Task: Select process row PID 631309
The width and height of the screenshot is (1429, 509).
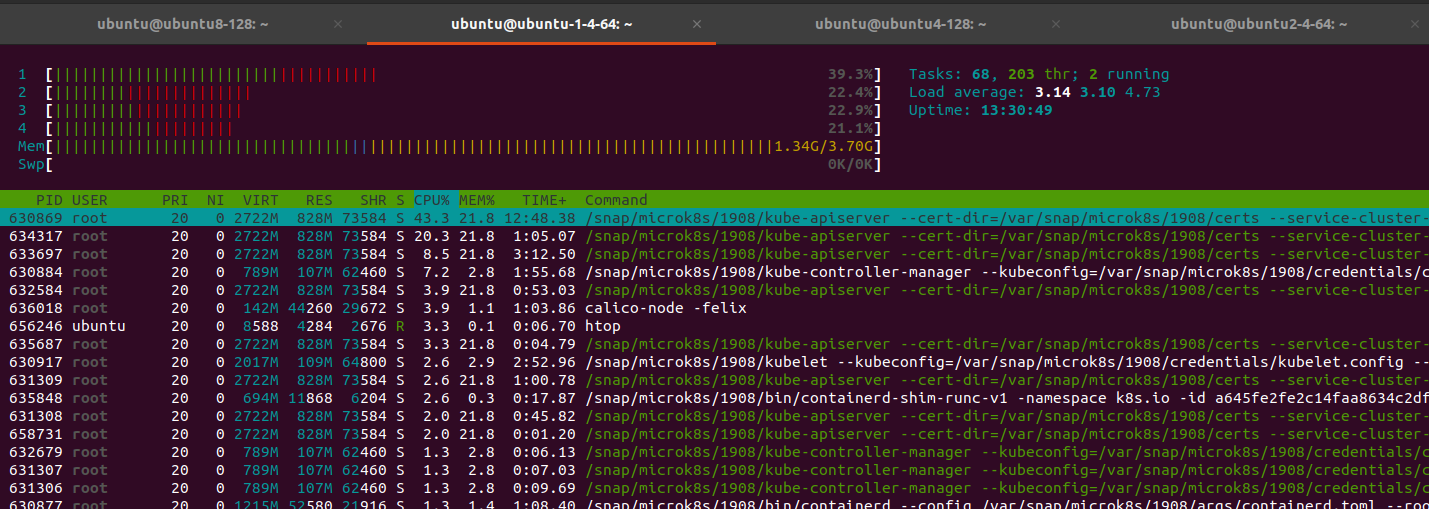Action: 714,380
